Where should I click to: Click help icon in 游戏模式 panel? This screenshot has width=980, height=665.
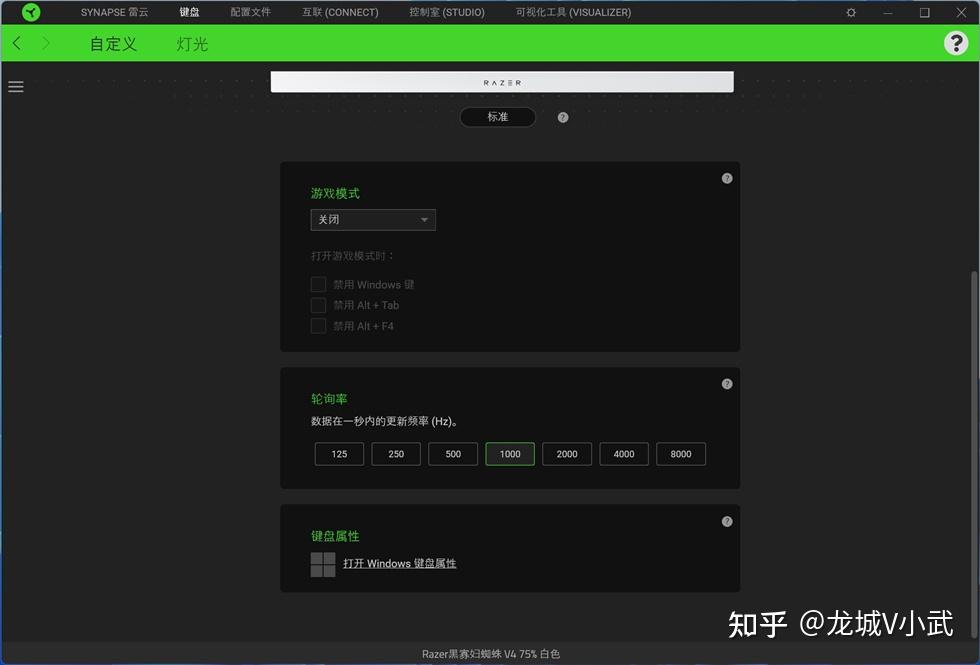click(x=727, y=179)
